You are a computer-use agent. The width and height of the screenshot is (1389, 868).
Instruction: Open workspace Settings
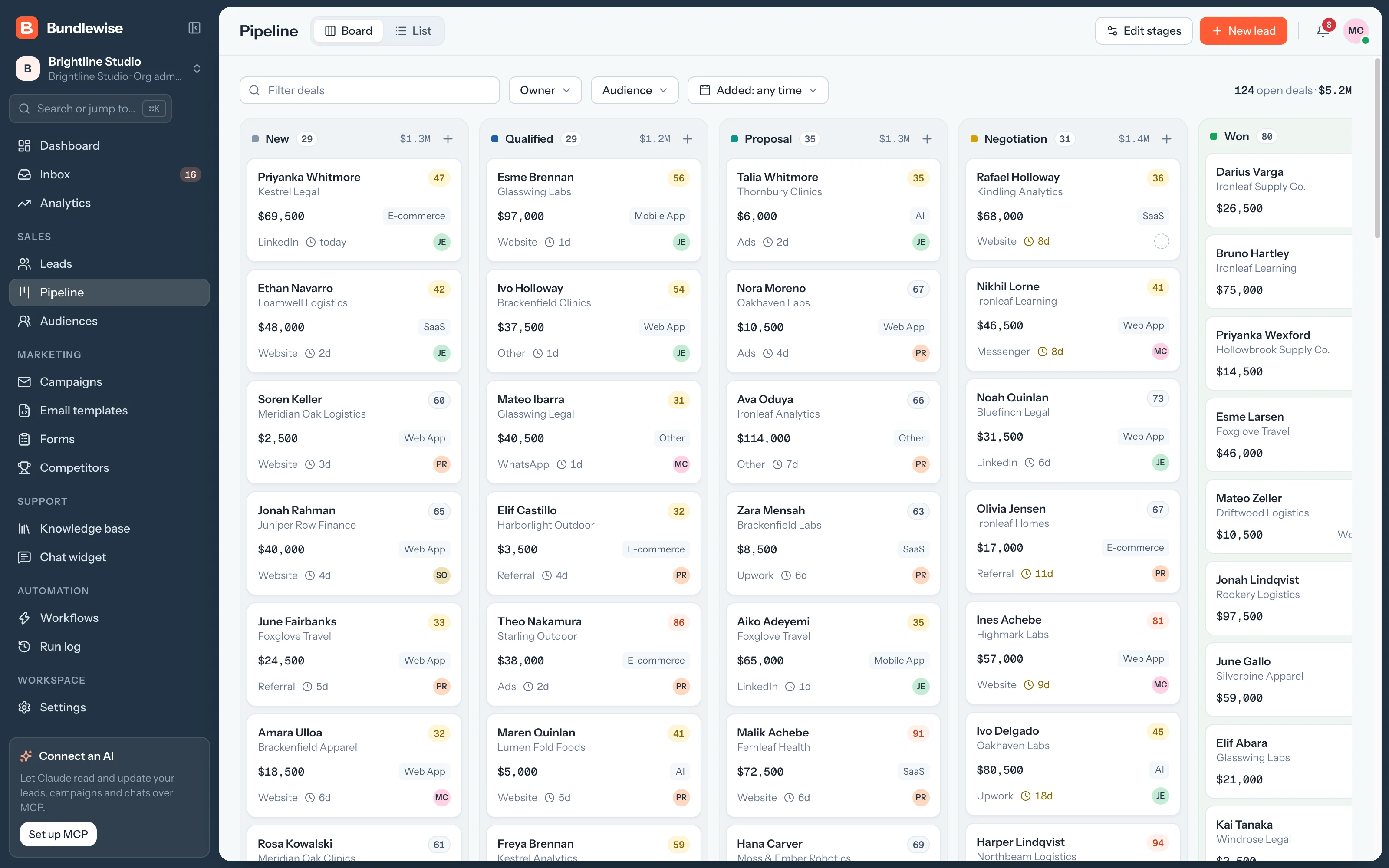tap(109, 707)
